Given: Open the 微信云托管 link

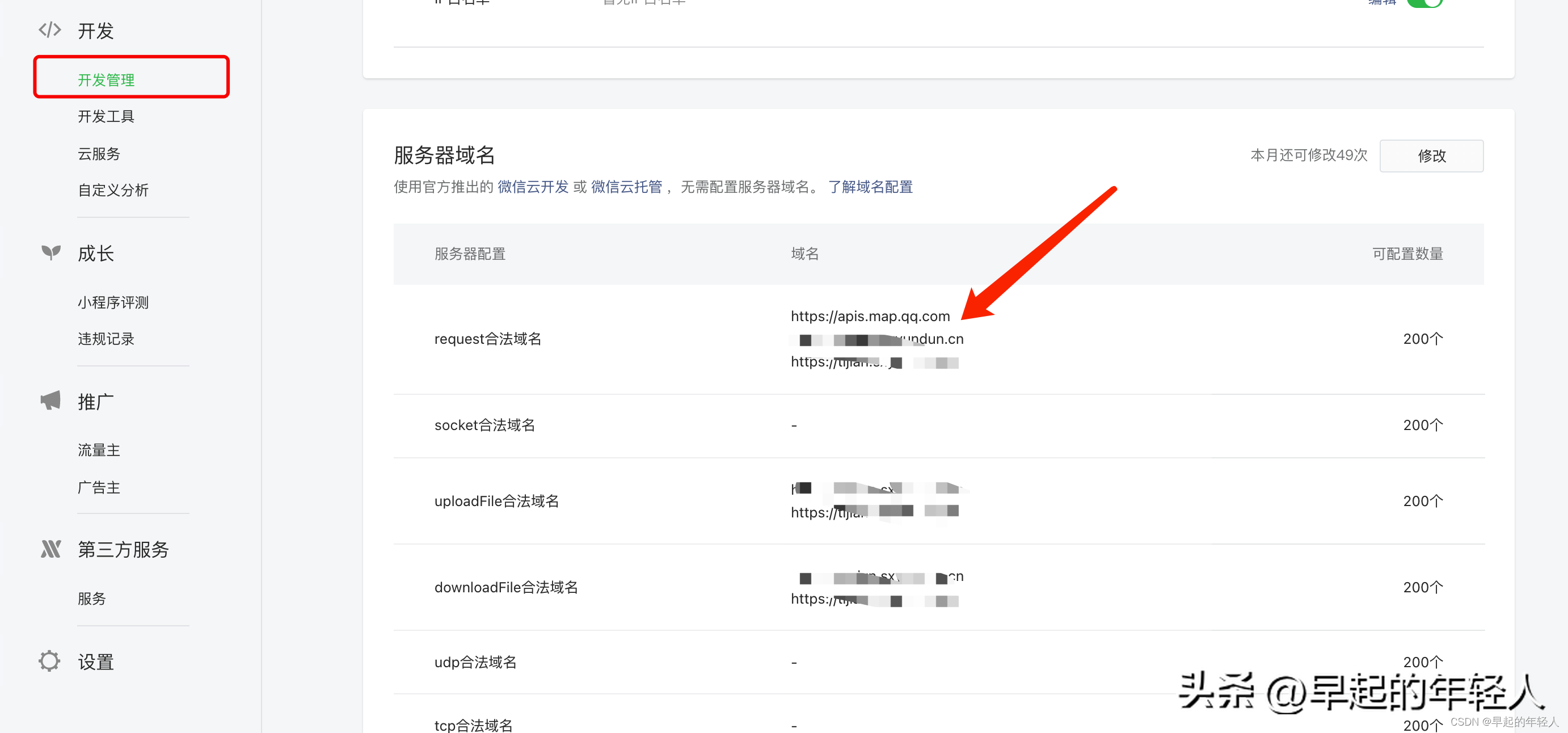Looking at the screenshot, I should [626, 187].
